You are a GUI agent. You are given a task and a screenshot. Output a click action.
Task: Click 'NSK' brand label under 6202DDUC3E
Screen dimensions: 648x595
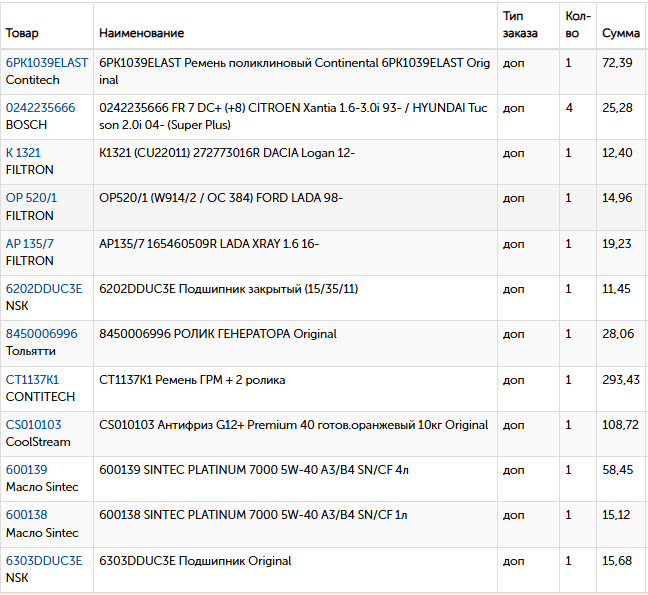point(17,306)
